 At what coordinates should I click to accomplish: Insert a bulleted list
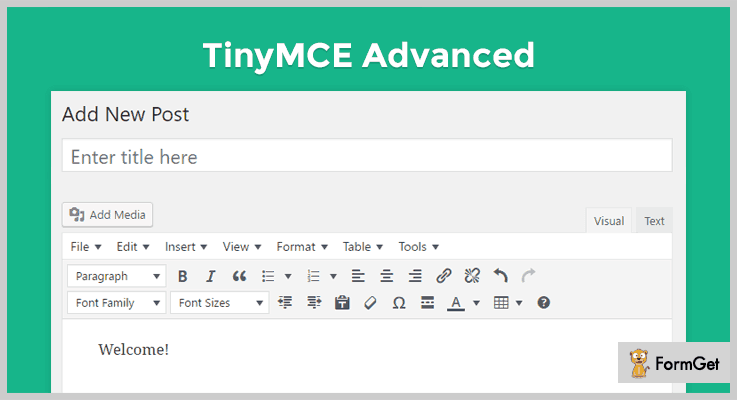tap(268, 276)
